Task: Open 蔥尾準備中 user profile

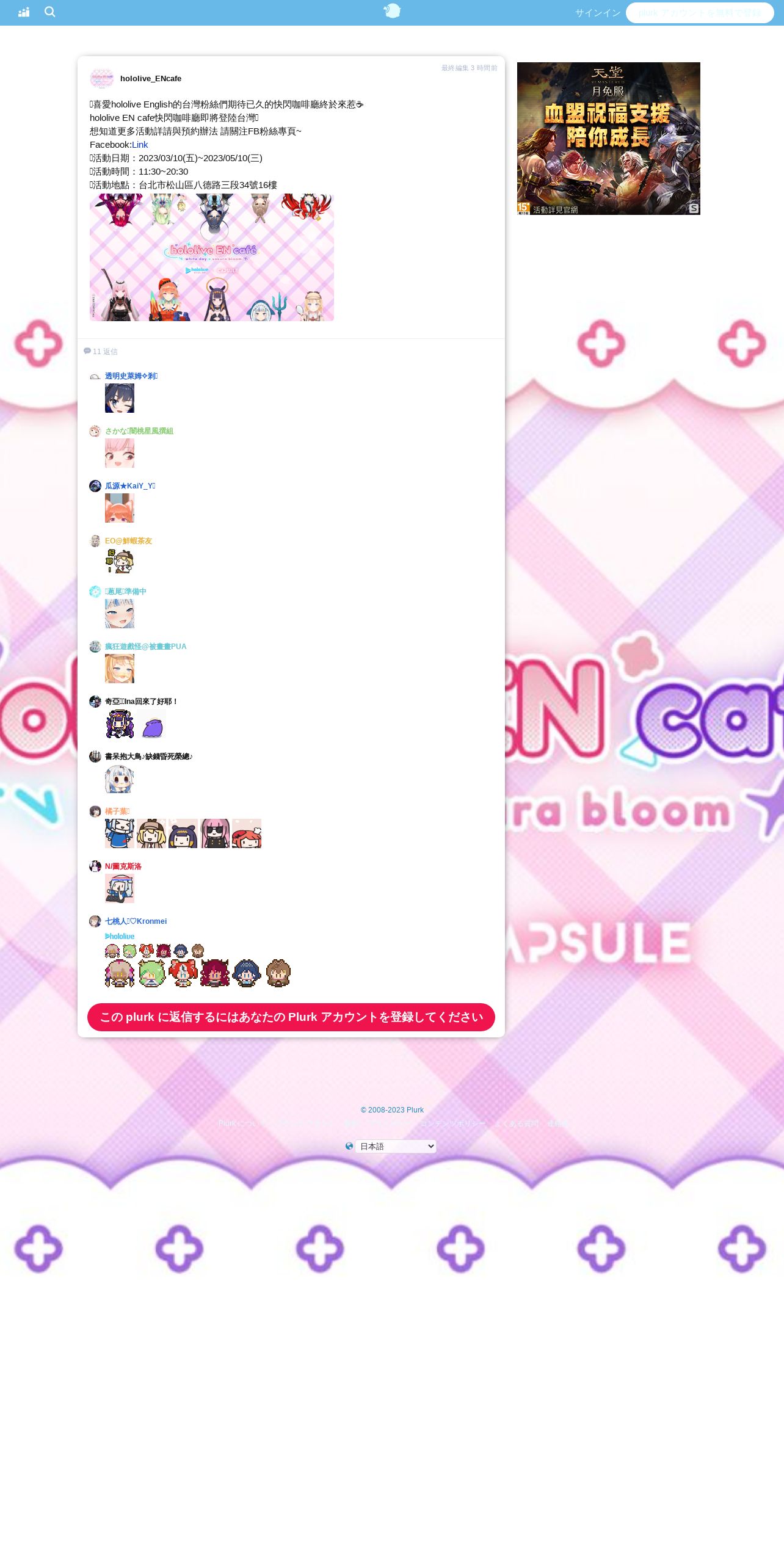Action: [x=126, y=592]
